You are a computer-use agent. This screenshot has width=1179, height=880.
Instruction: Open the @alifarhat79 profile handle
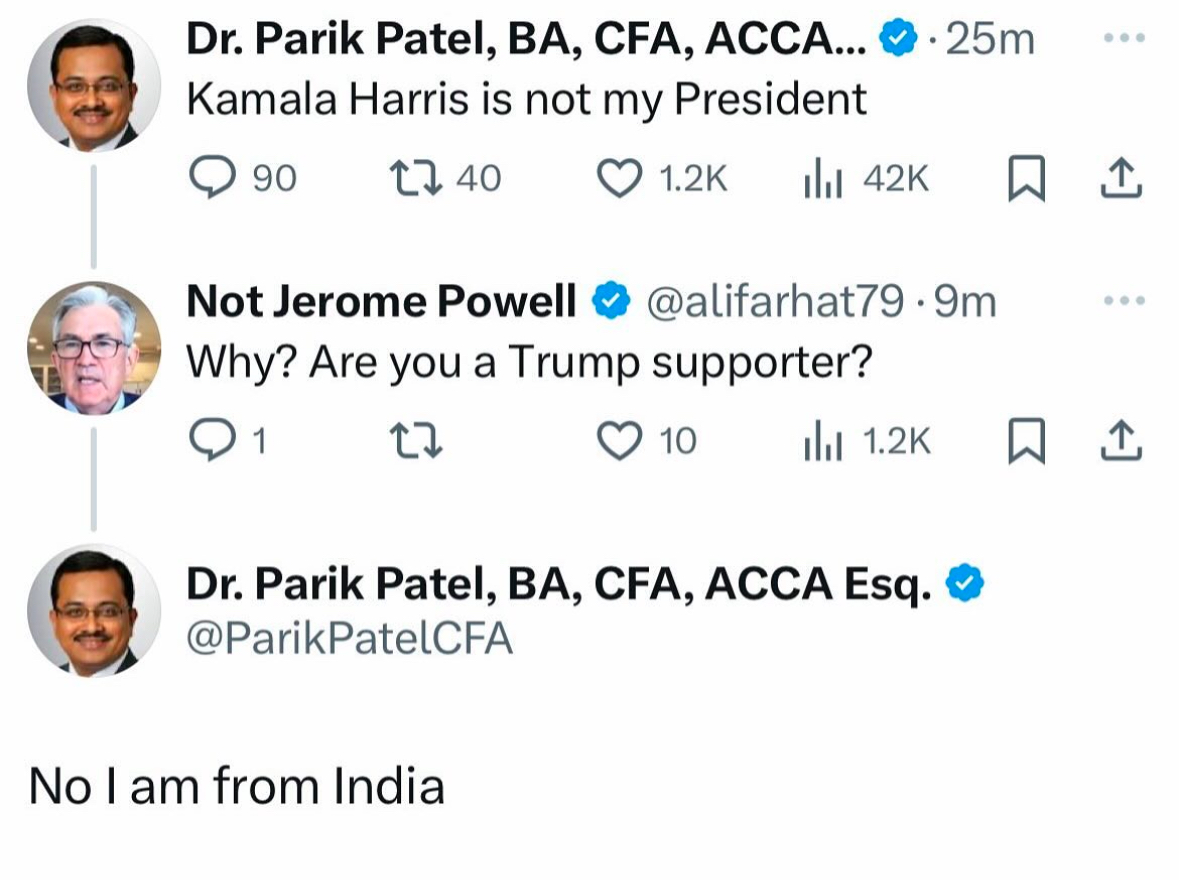pyautogui.click(x=775, y=301)
